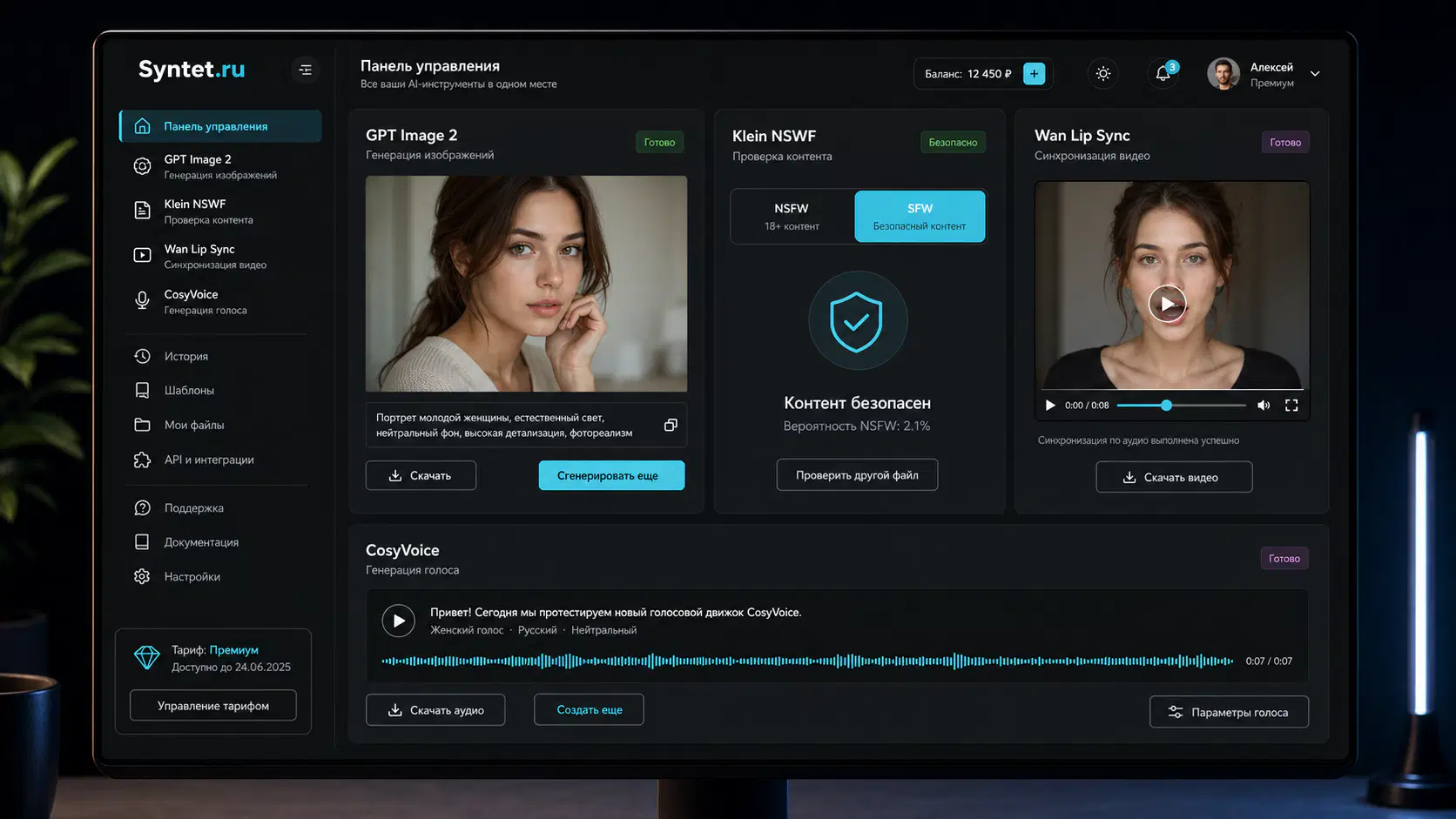Click the Поддержка question icon
1456x819 pixels.
click(142, 507)
